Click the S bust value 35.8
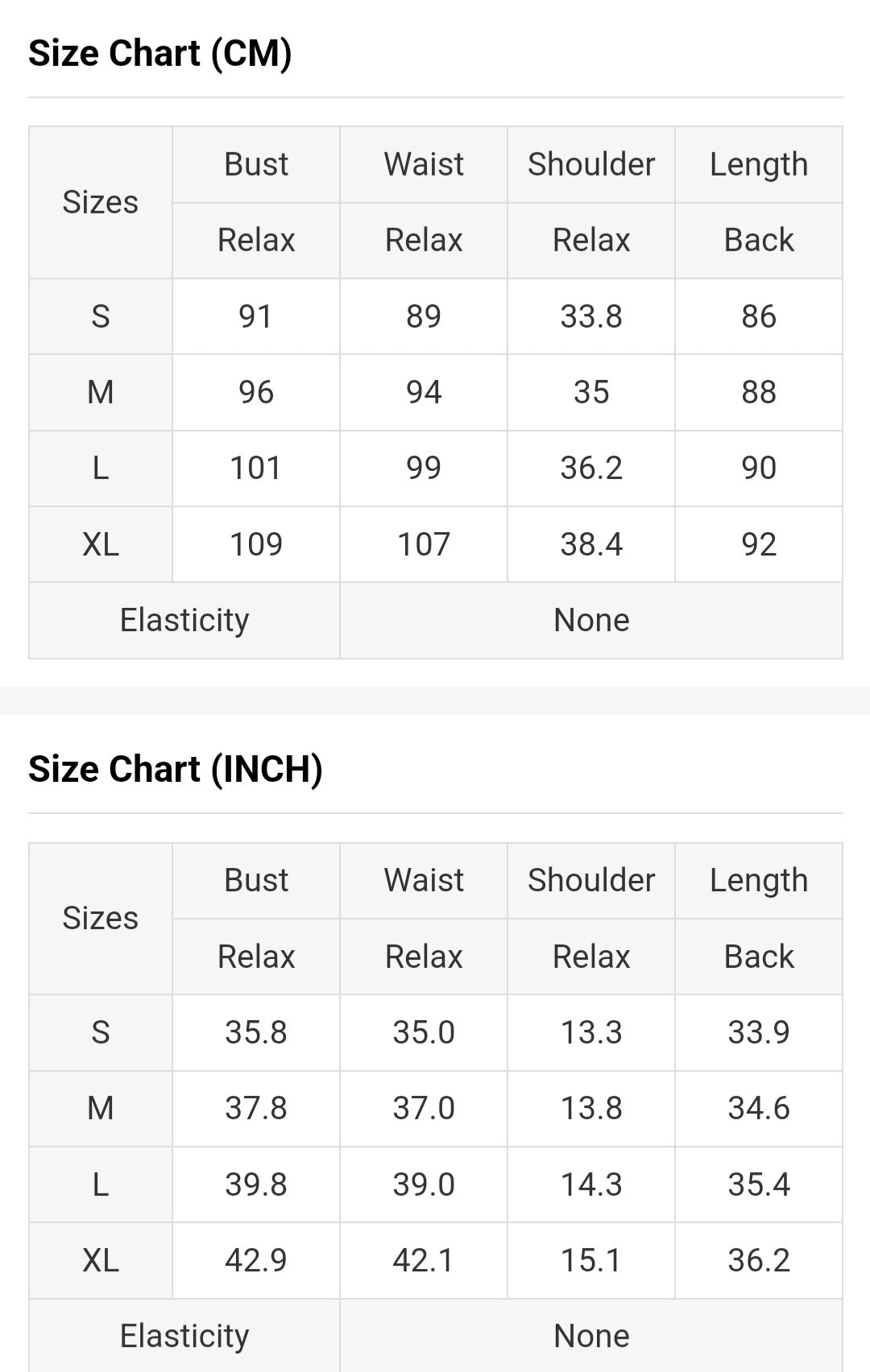The height and width of the screenshot is (1372, 870). [256, 1032]
